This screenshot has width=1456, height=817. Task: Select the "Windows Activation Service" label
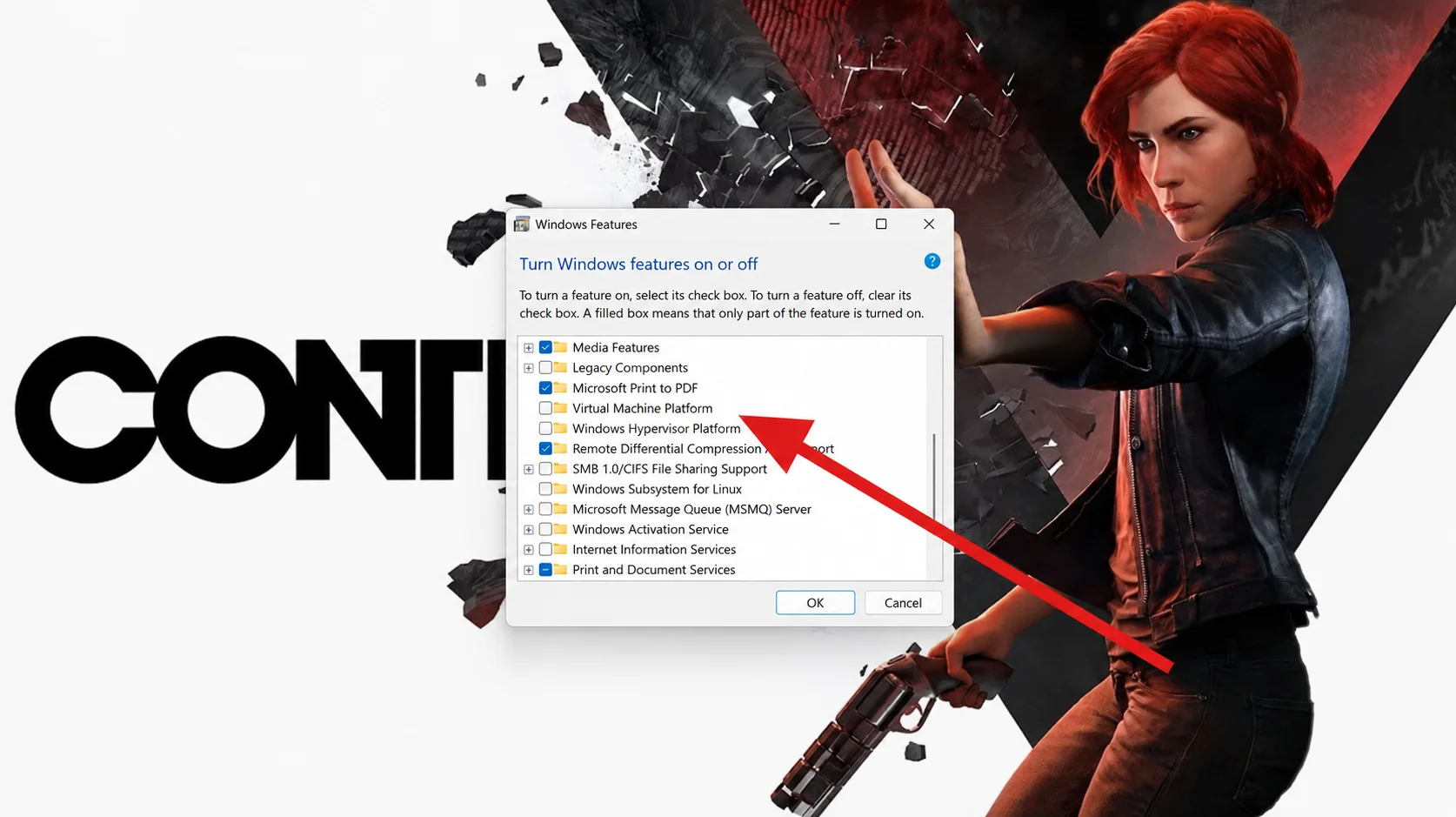tap(651, 529)
